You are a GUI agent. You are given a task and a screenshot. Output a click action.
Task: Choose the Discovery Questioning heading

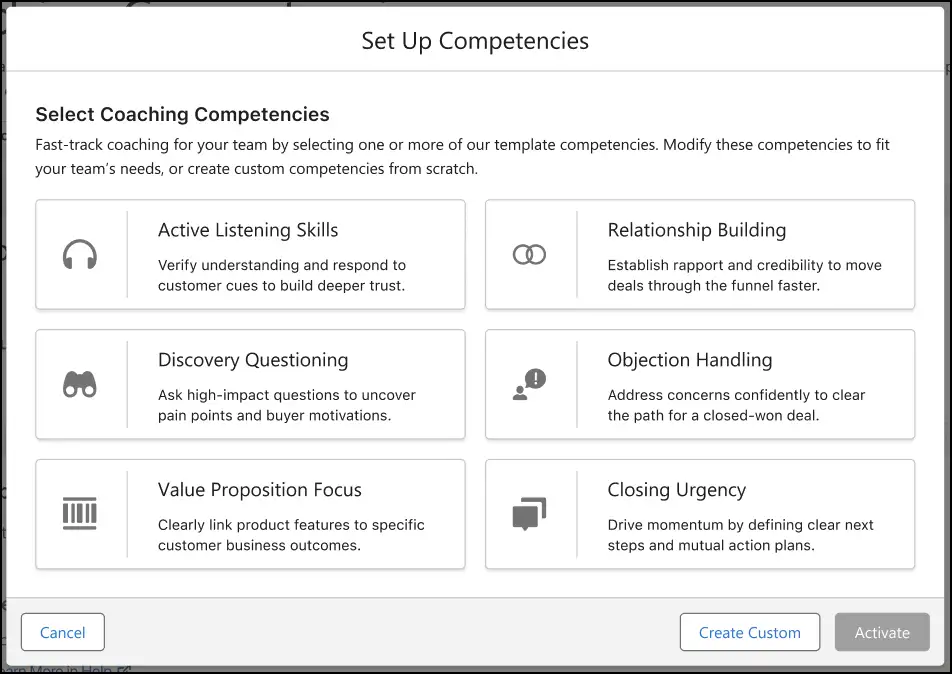click(253, 360)
